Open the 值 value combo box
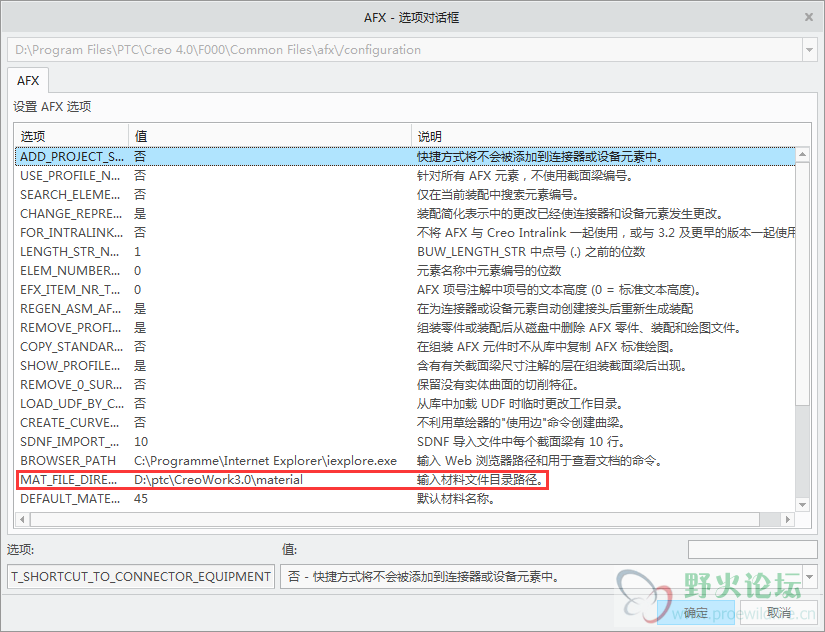 click(x=810, y=576)
